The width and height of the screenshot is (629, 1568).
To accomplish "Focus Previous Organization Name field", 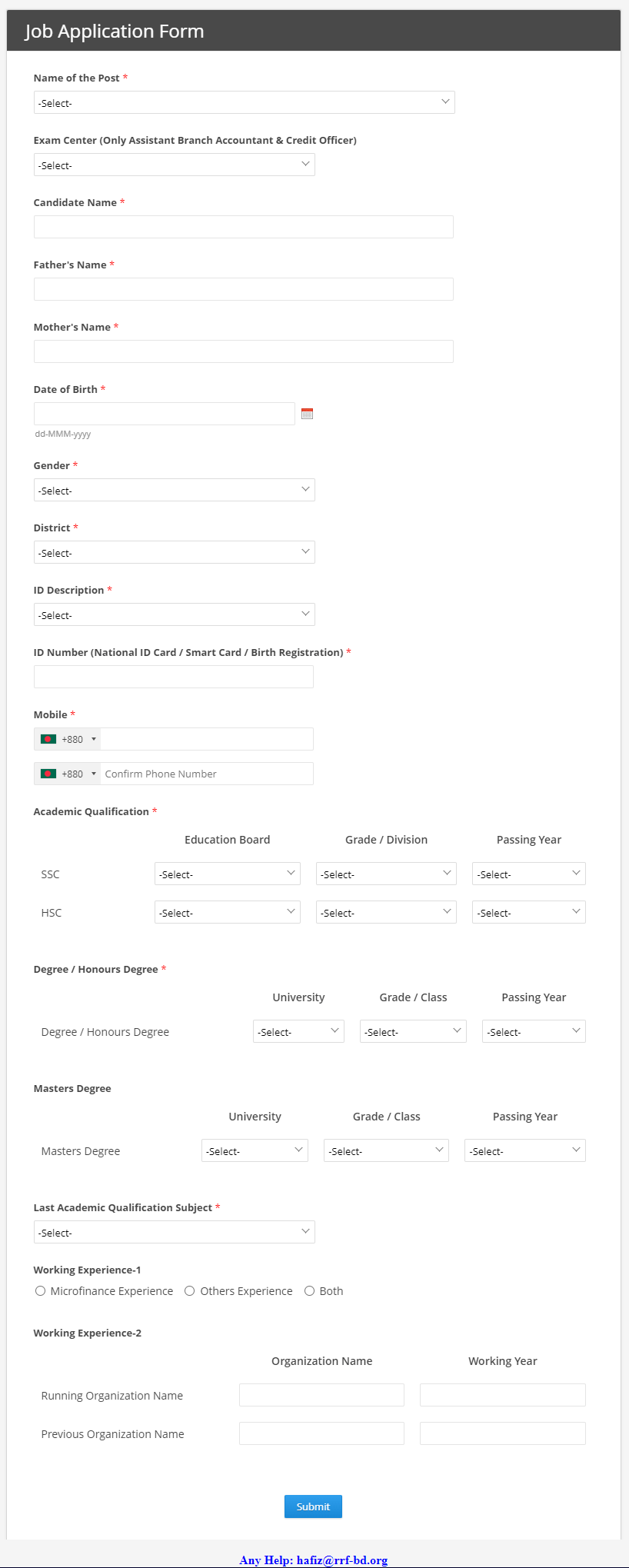I will [321, 1433].
